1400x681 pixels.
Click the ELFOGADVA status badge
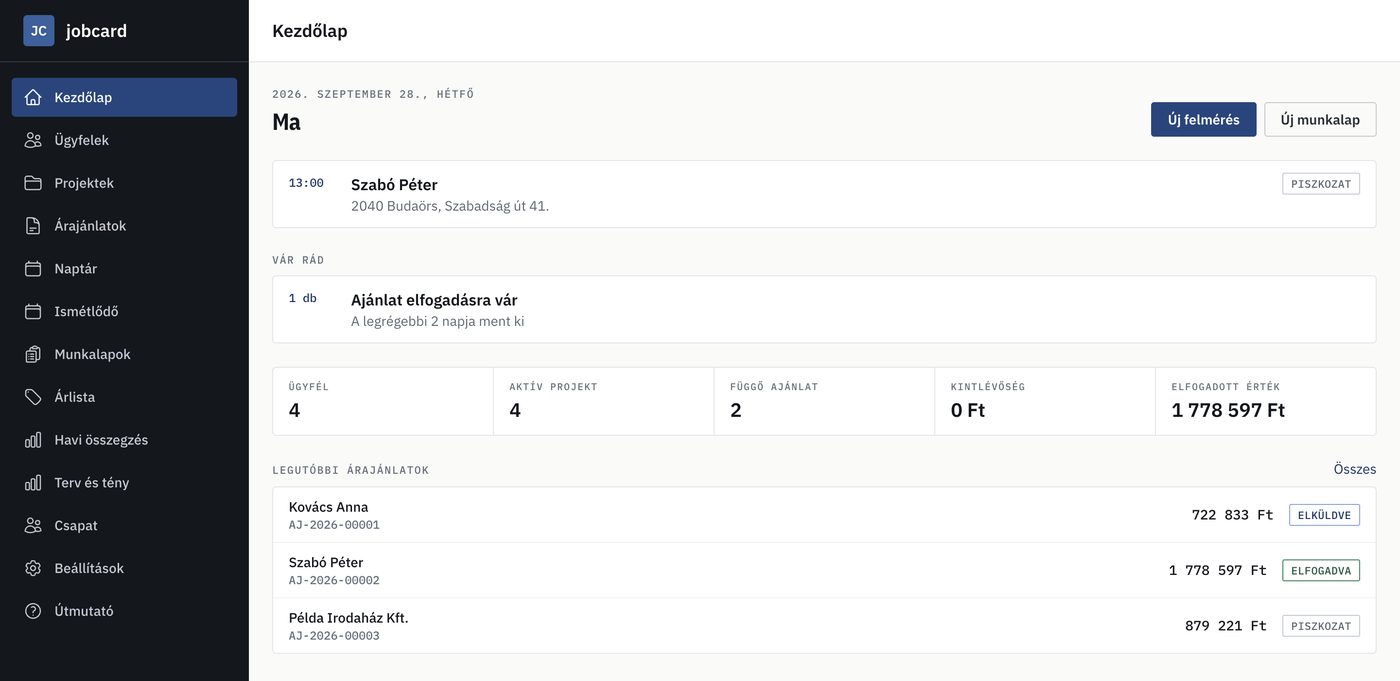point(1321,570)
